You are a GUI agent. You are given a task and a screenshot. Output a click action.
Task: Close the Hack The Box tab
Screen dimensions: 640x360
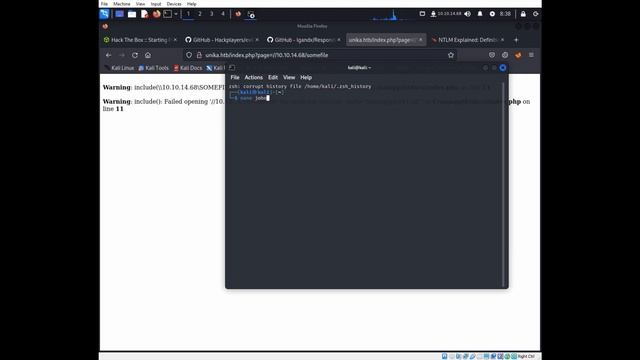coord(175,40)
